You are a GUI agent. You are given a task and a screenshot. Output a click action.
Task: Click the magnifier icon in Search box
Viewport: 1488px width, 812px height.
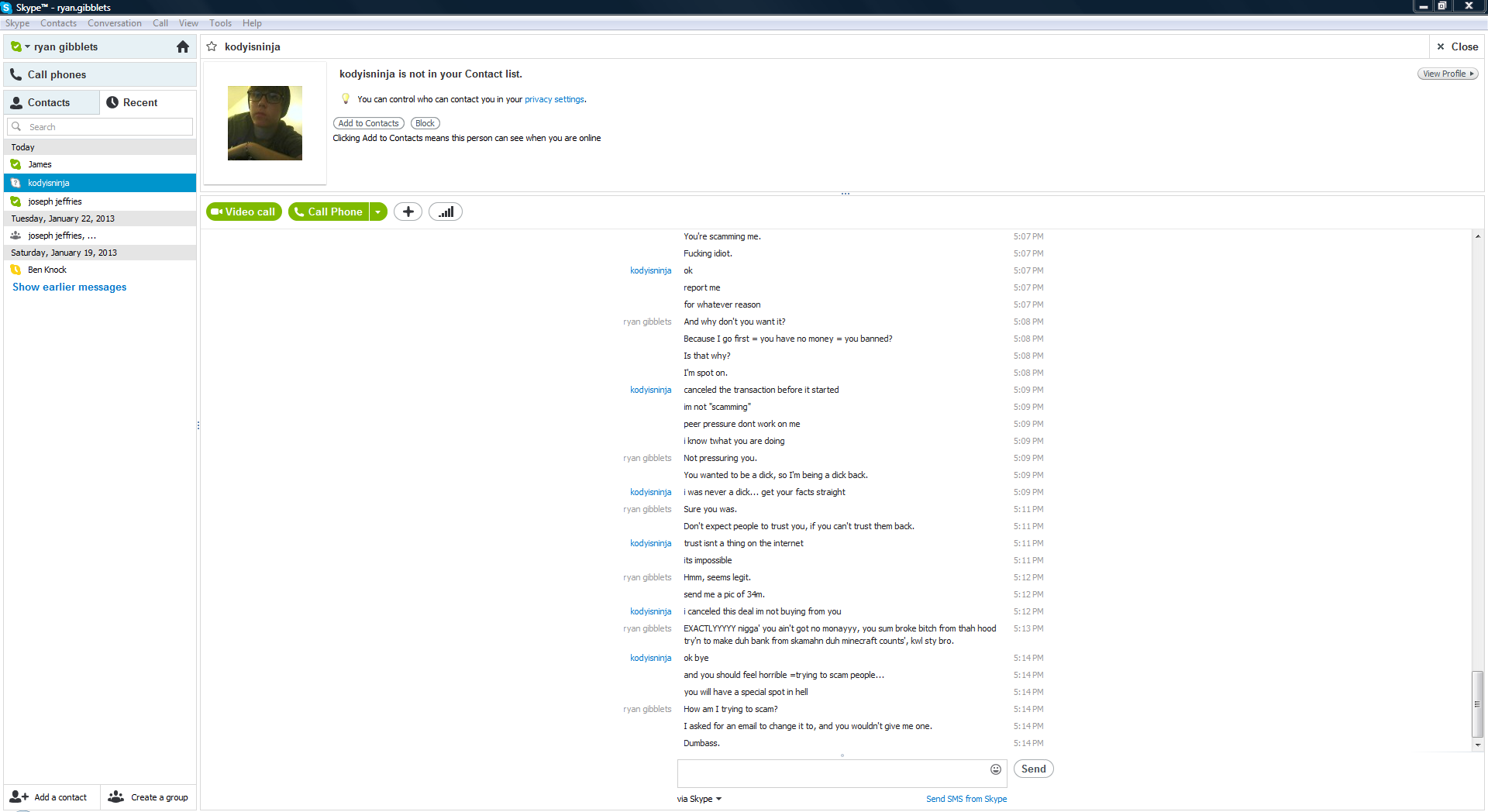16,127
